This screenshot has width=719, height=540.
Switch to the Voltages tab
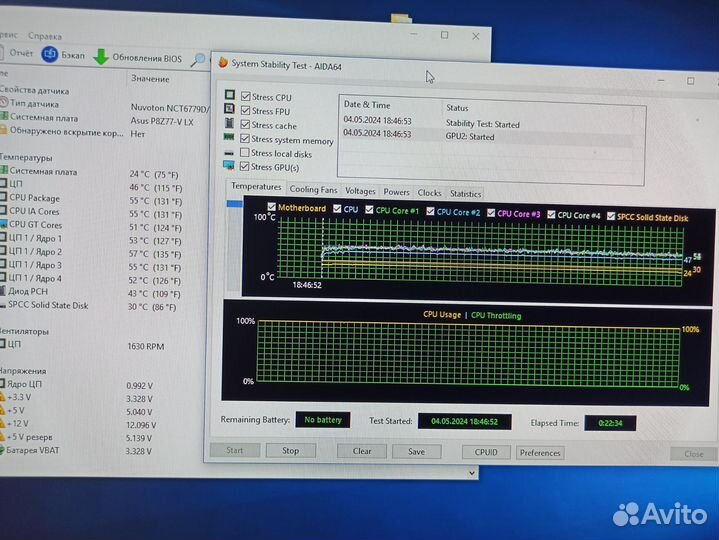360,191
